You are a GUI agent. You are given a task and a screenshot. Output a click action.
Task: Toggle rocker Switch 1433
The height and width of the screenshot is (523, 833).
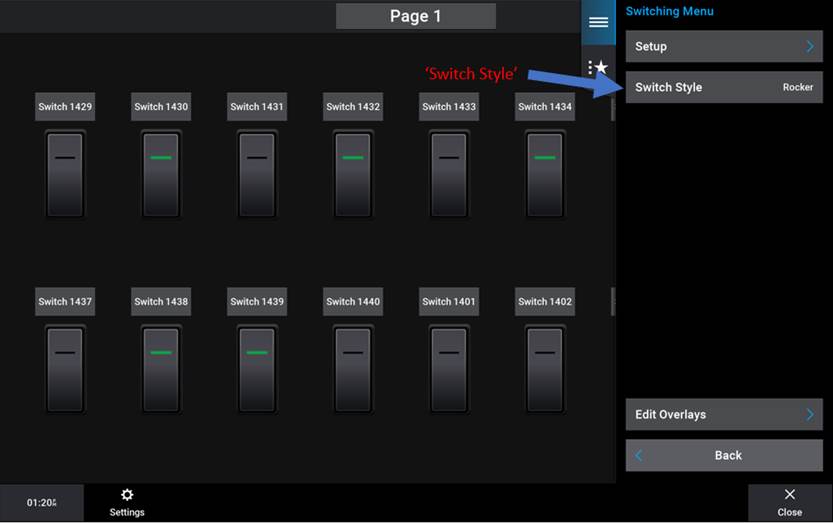click(x=449, y=175)
